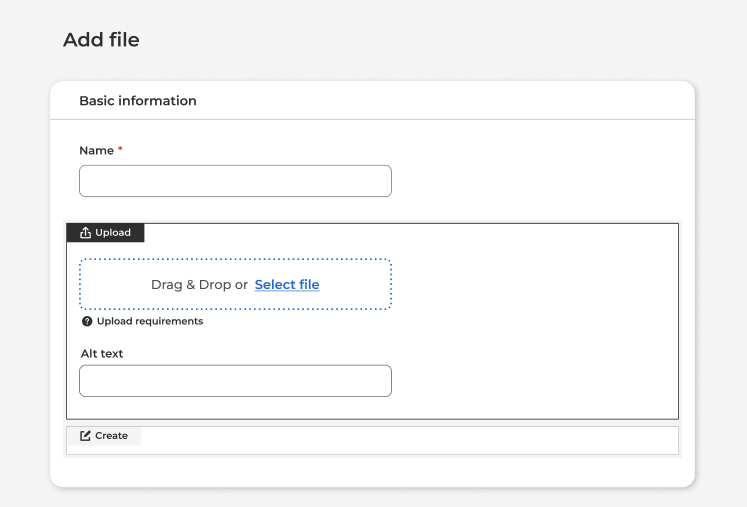The height and width of the screenshot is (507, 747).
Task: Click the pencil edit icon in Create tab
Action: pos(85,436)
